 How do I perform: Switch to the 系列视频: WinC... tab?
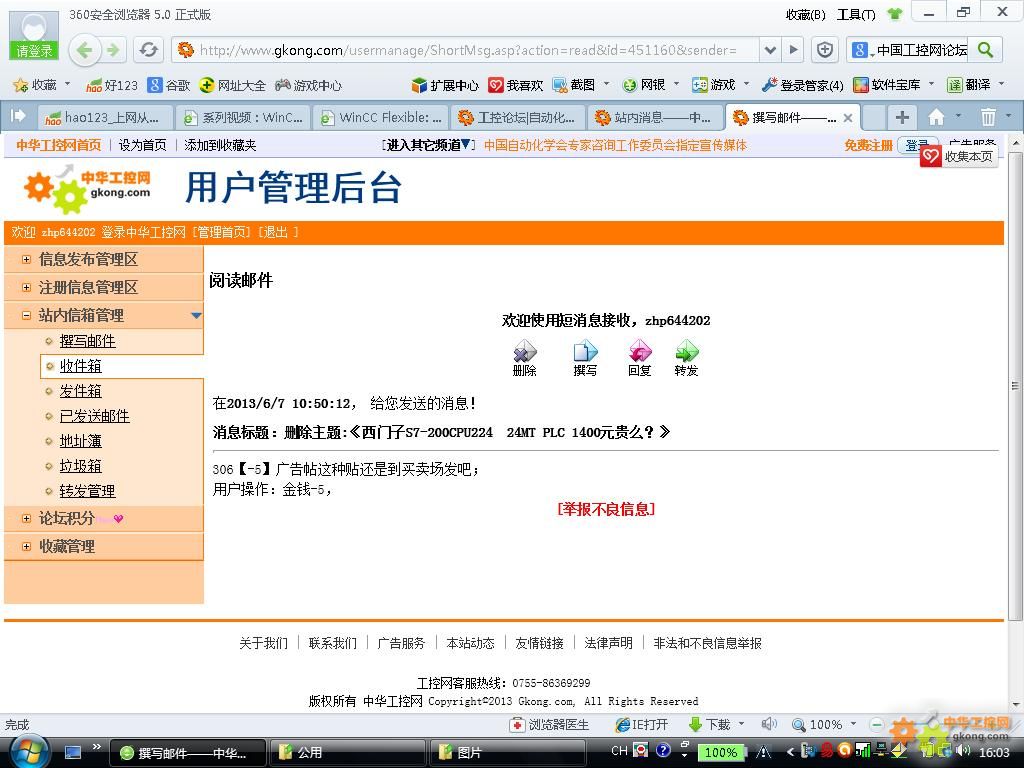(244, 118)
